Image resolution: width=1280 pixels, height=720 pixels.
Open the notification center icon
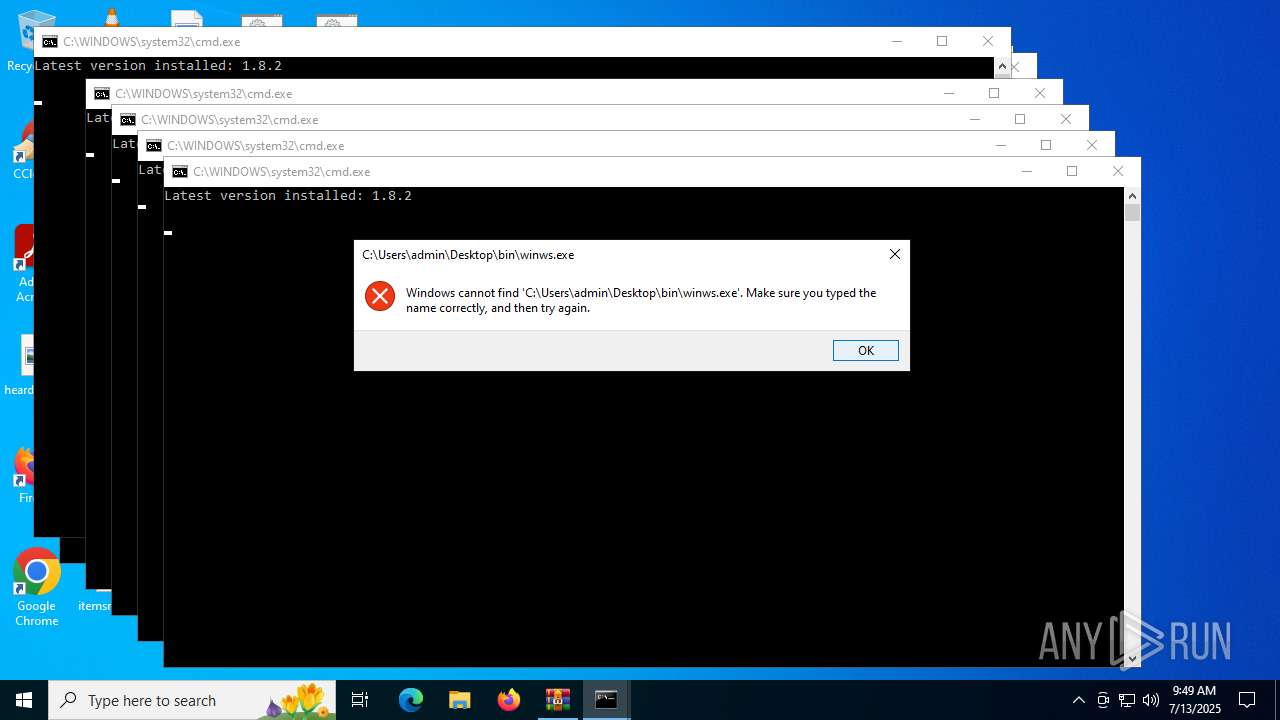(x=1247, y=700)
